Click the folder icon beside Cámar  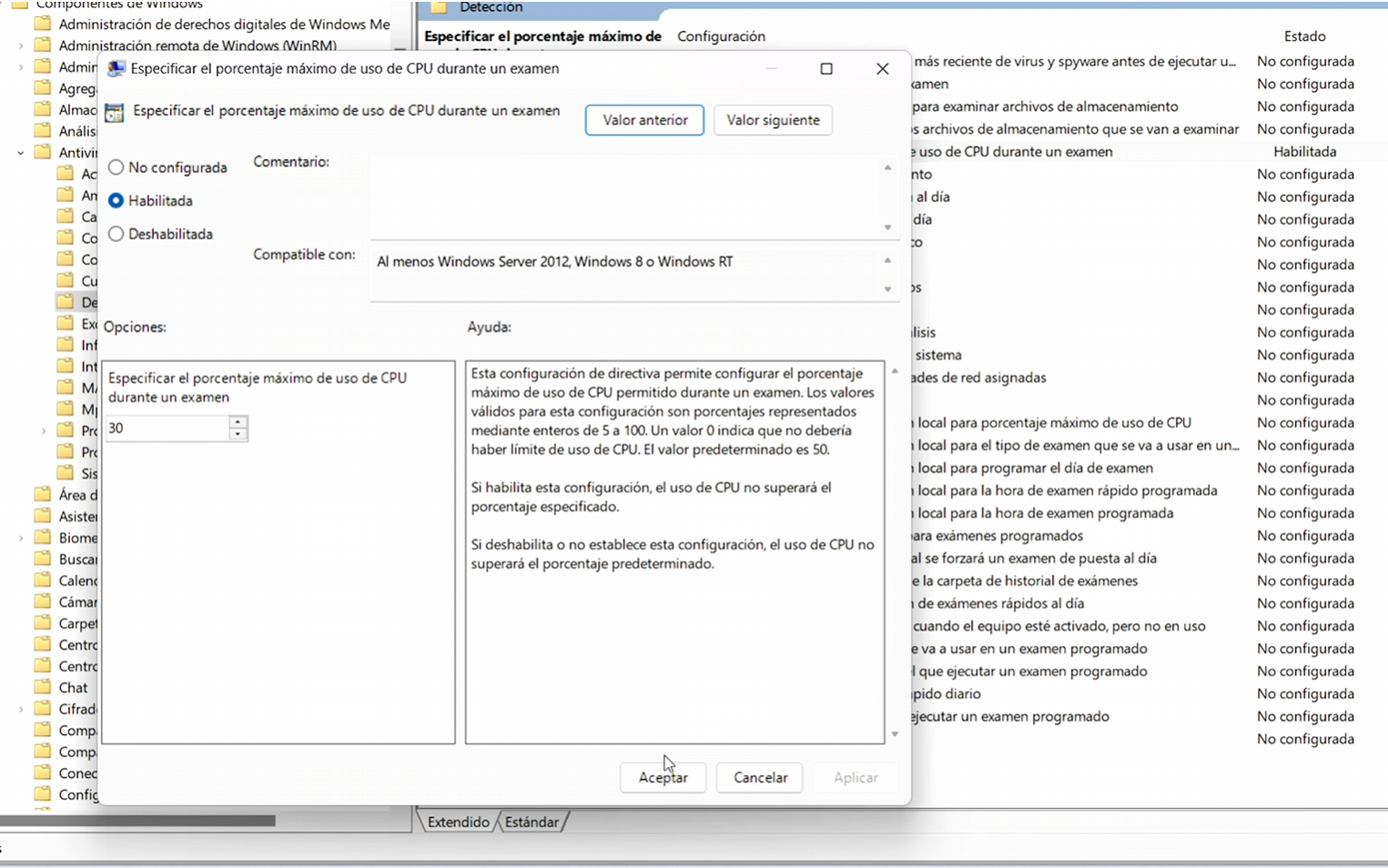pyautogui.click(x=42, y=601)
